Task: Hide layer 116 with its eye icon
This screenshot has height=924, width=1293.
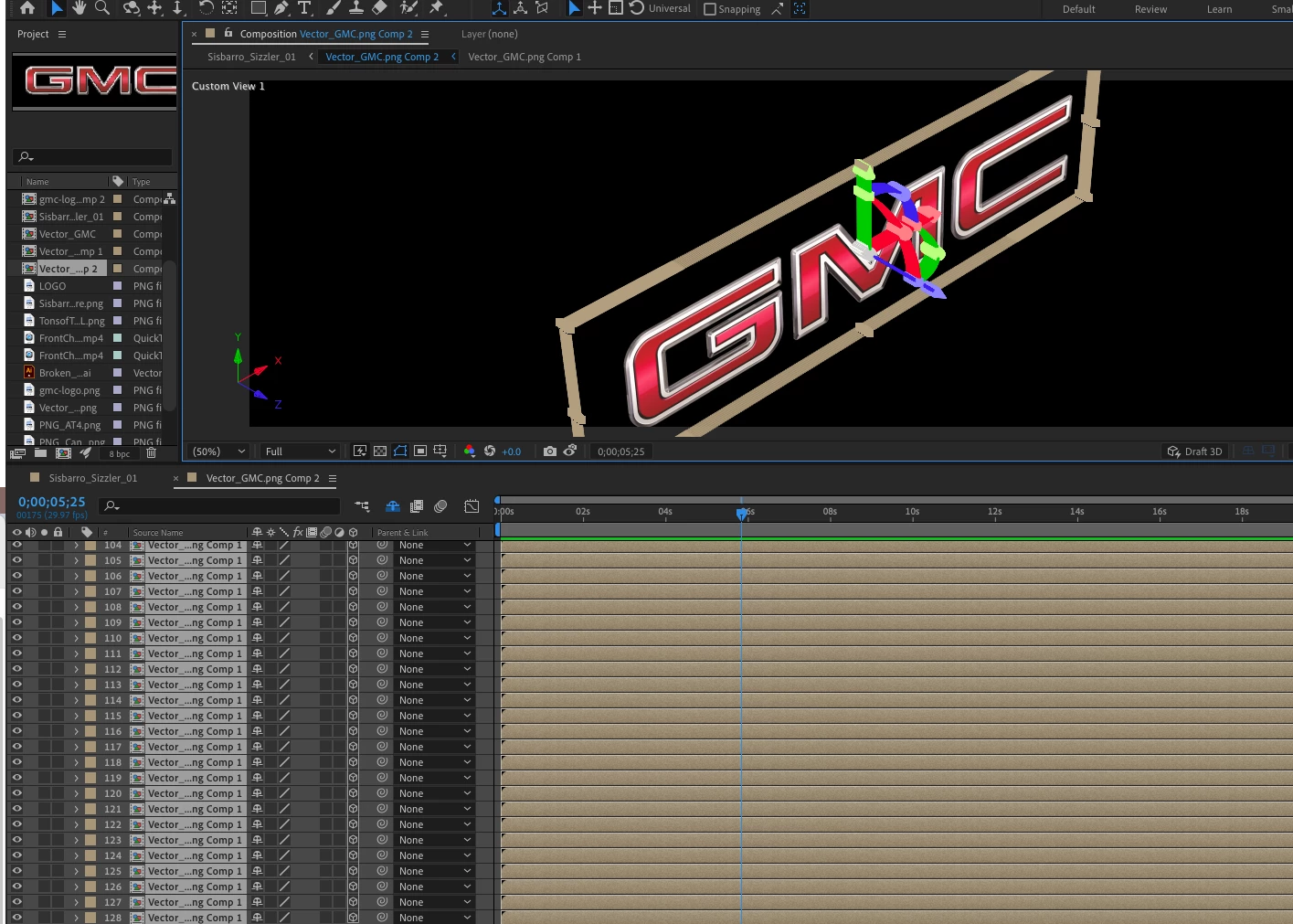Action: pyautogui.click(x=16, y=731)
